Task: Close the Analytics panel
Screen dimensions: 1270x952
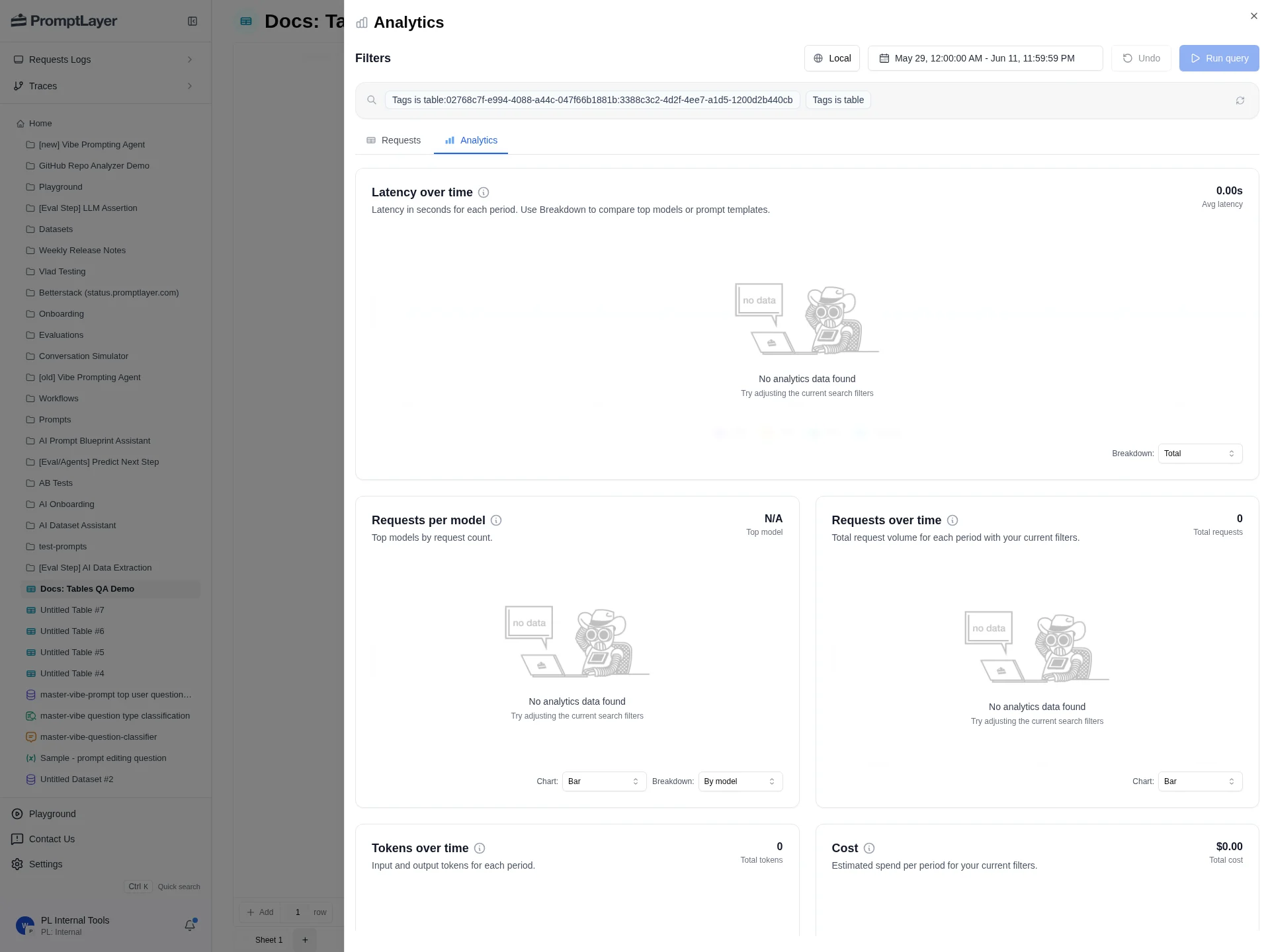Action: [x=1253, y=16]
